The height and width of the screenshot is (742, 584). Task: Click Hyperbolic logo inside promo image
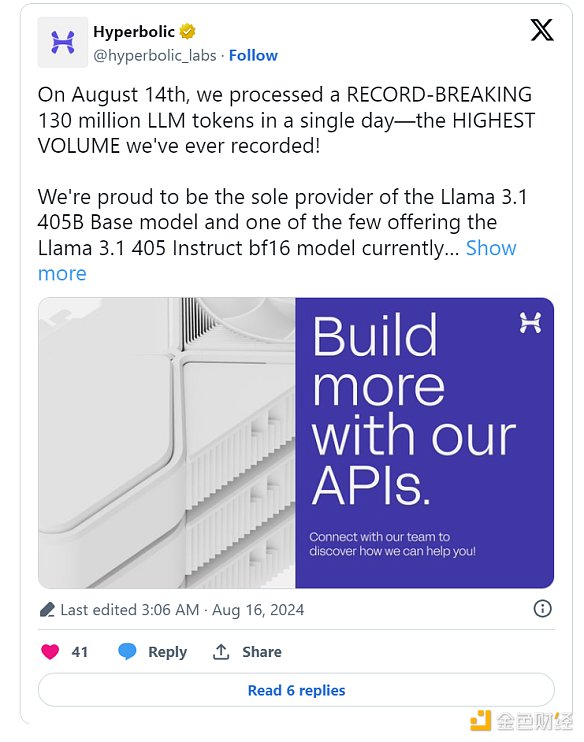coord(530,323)
